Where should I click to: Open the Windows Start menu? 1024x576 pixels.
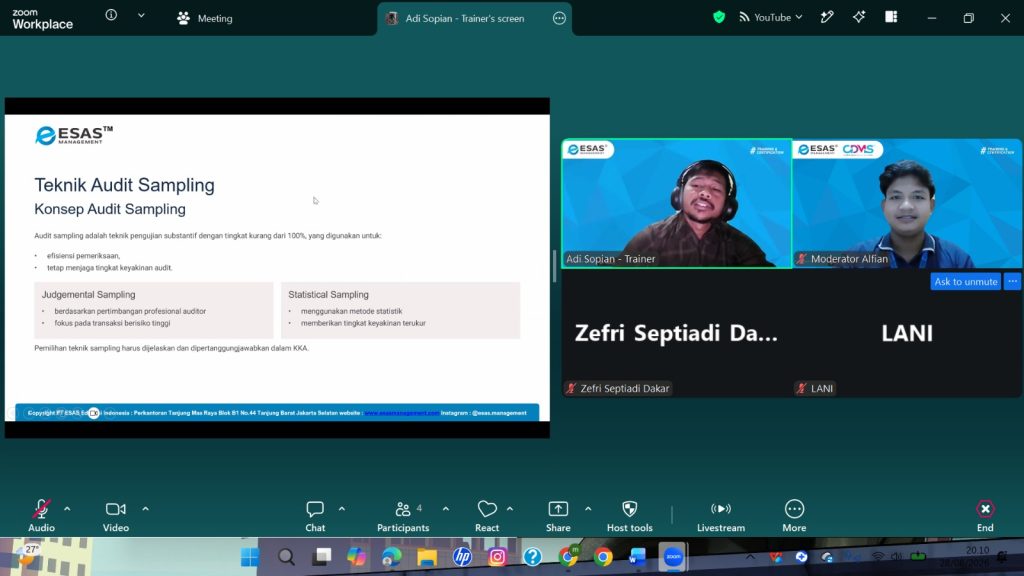tap(249, 557)
